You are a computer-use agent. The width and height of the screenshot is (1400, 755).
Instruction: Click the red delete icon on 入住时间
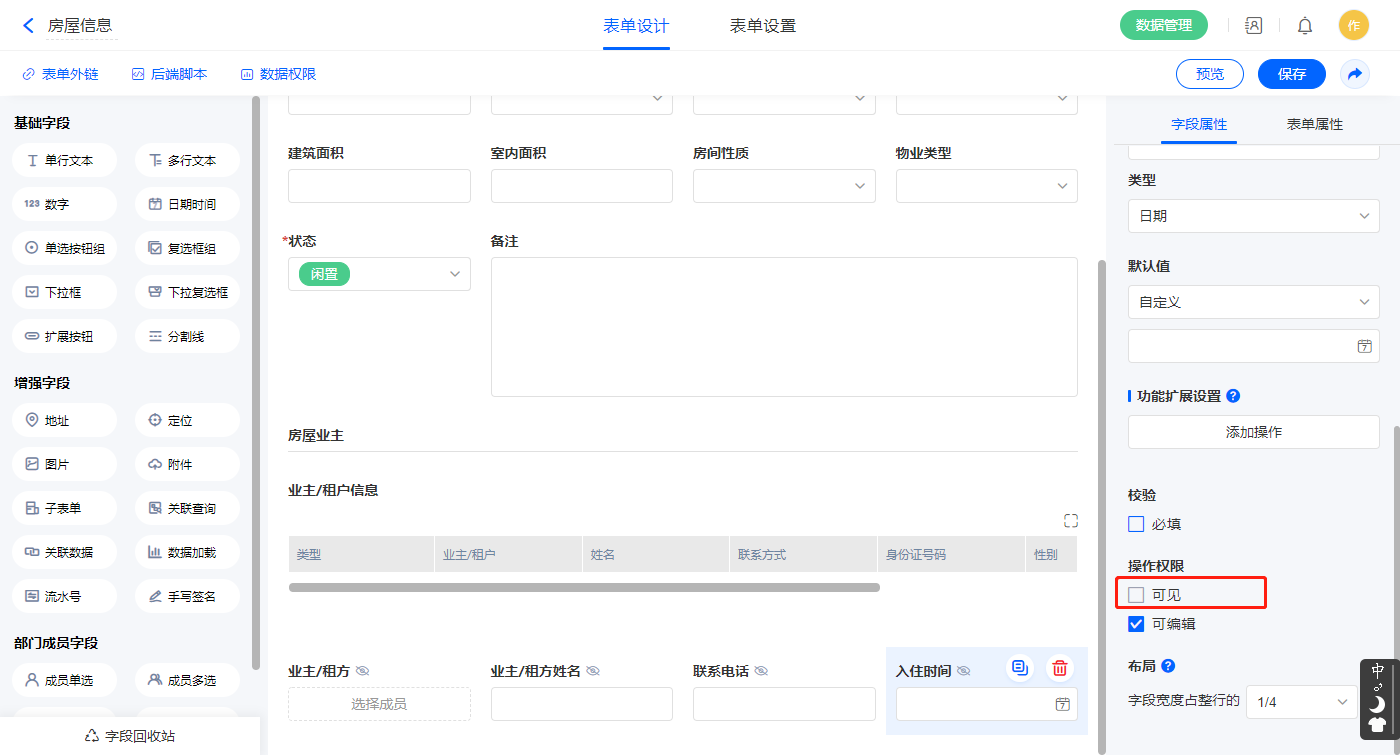coord(1059,668)
